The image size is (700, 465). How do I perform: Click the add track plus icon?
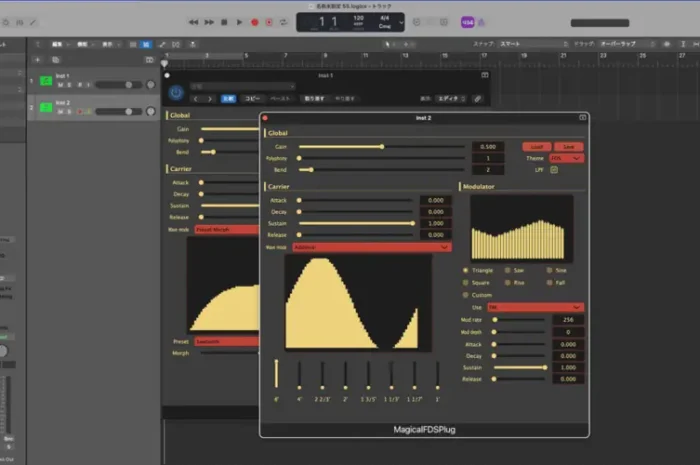(38, 60)
